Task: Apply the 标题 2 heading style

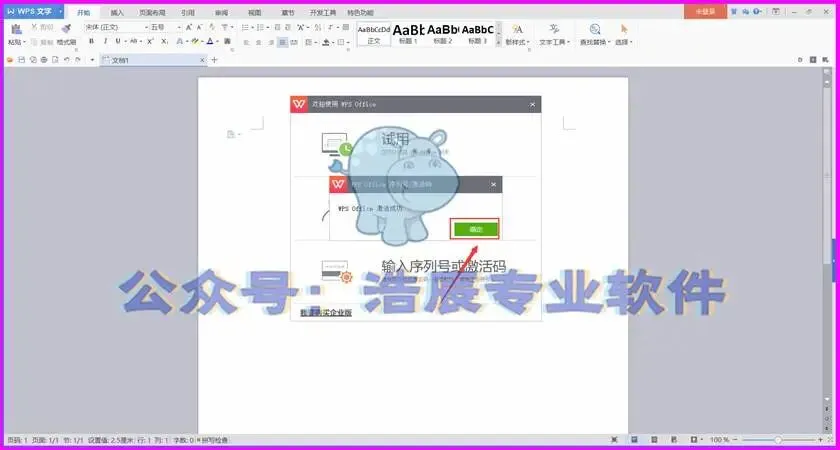Action: [442, 34]
